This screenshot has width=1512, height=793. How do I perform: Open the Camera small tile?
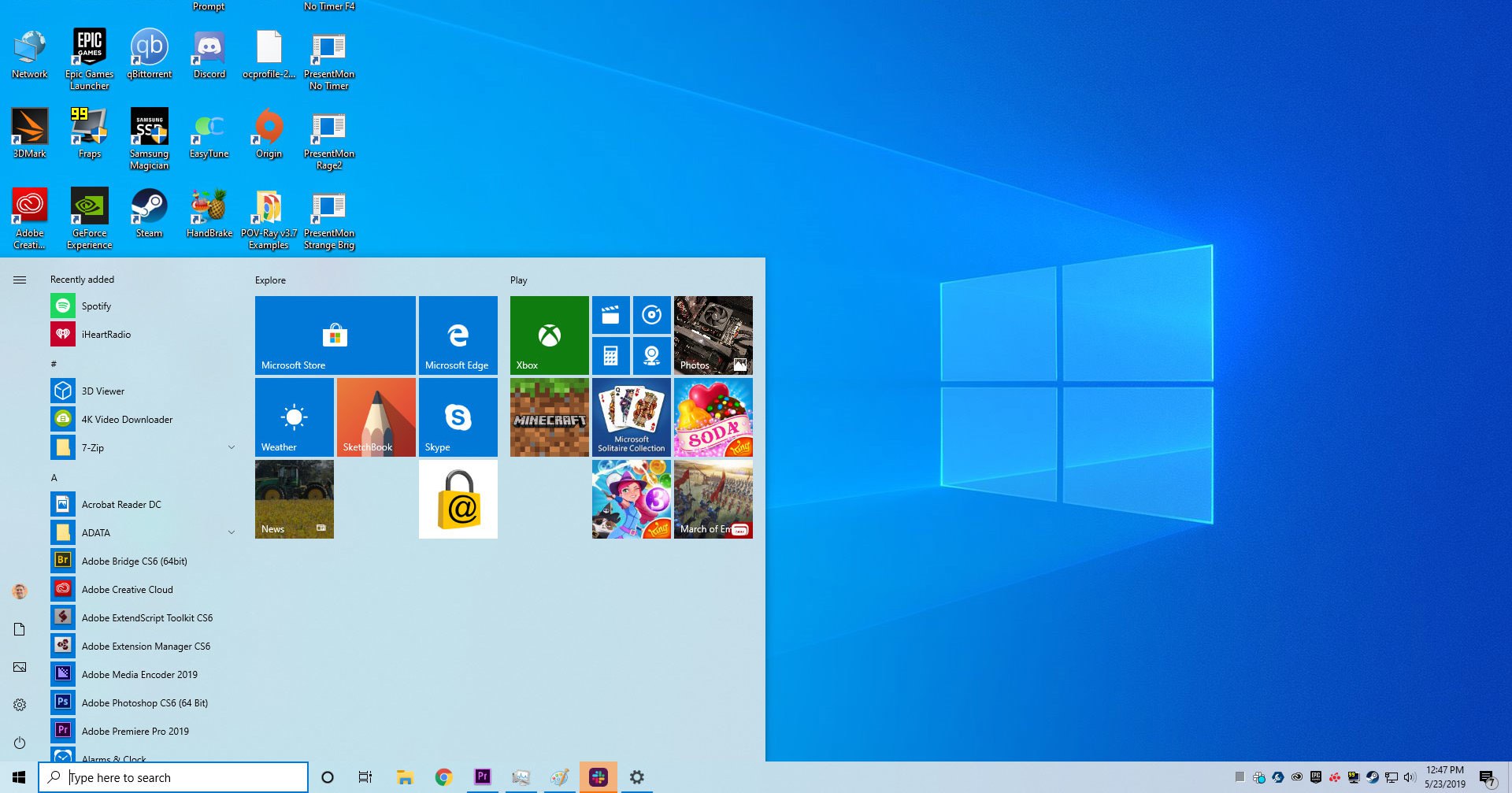pos(651,356)
